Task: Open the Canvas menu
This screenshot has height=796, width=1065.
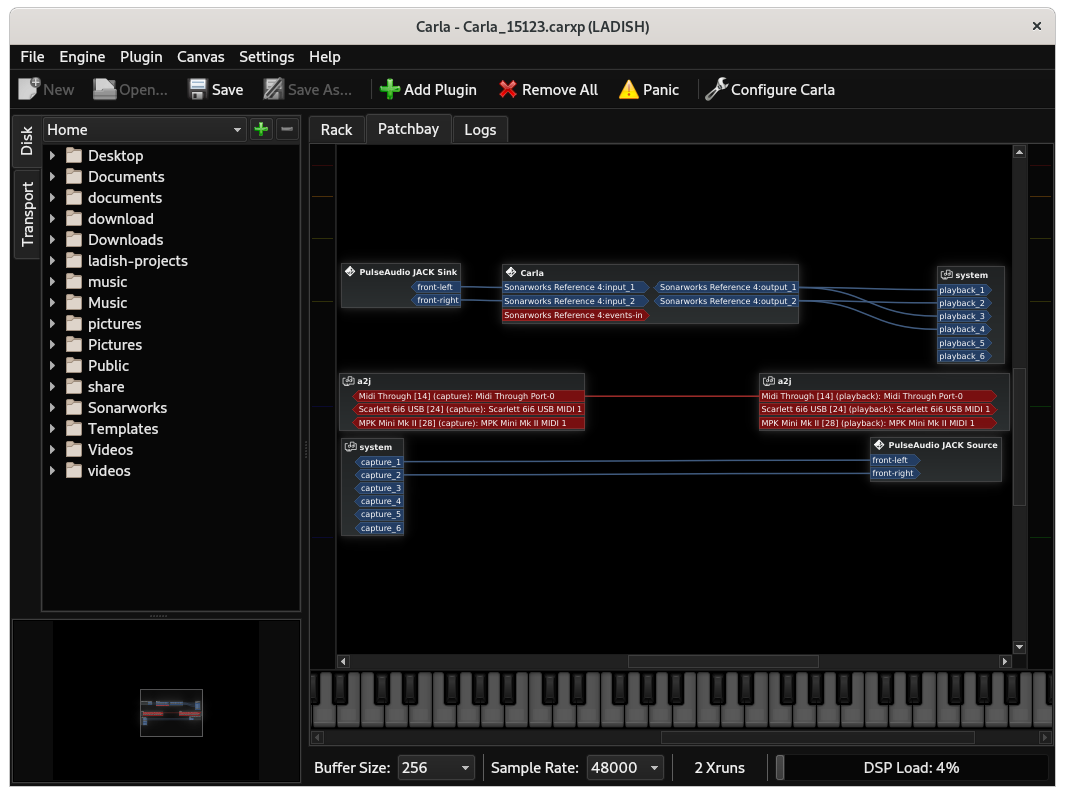Action: [x=200, y=56]
